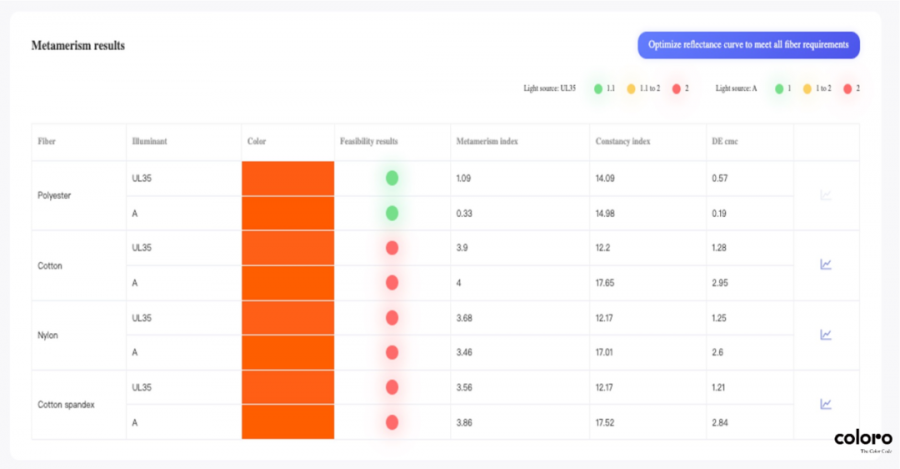
Task: Click green legend dot for light source A
Action: pyautogui.click(x=779, y=88)
